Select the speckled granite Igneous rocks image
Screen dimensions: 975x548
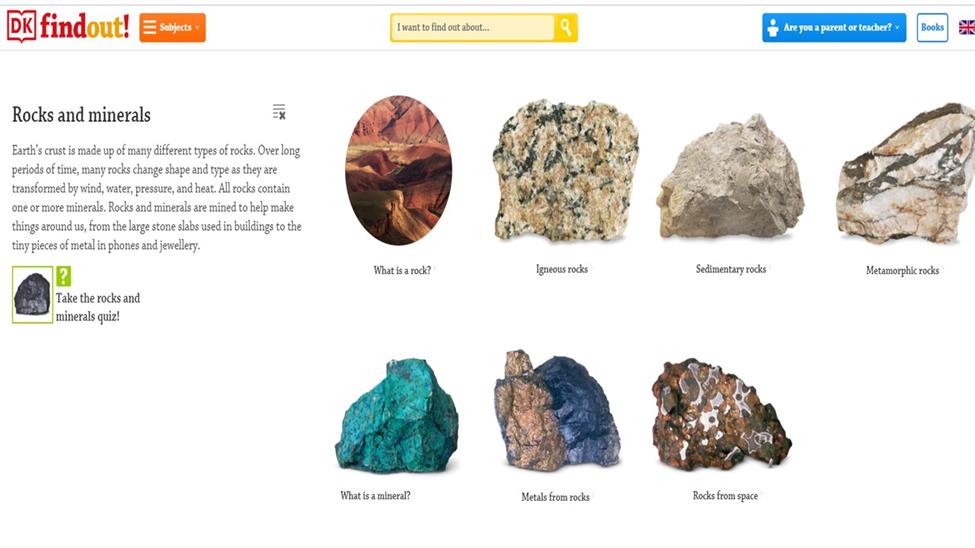pos(565,170)
